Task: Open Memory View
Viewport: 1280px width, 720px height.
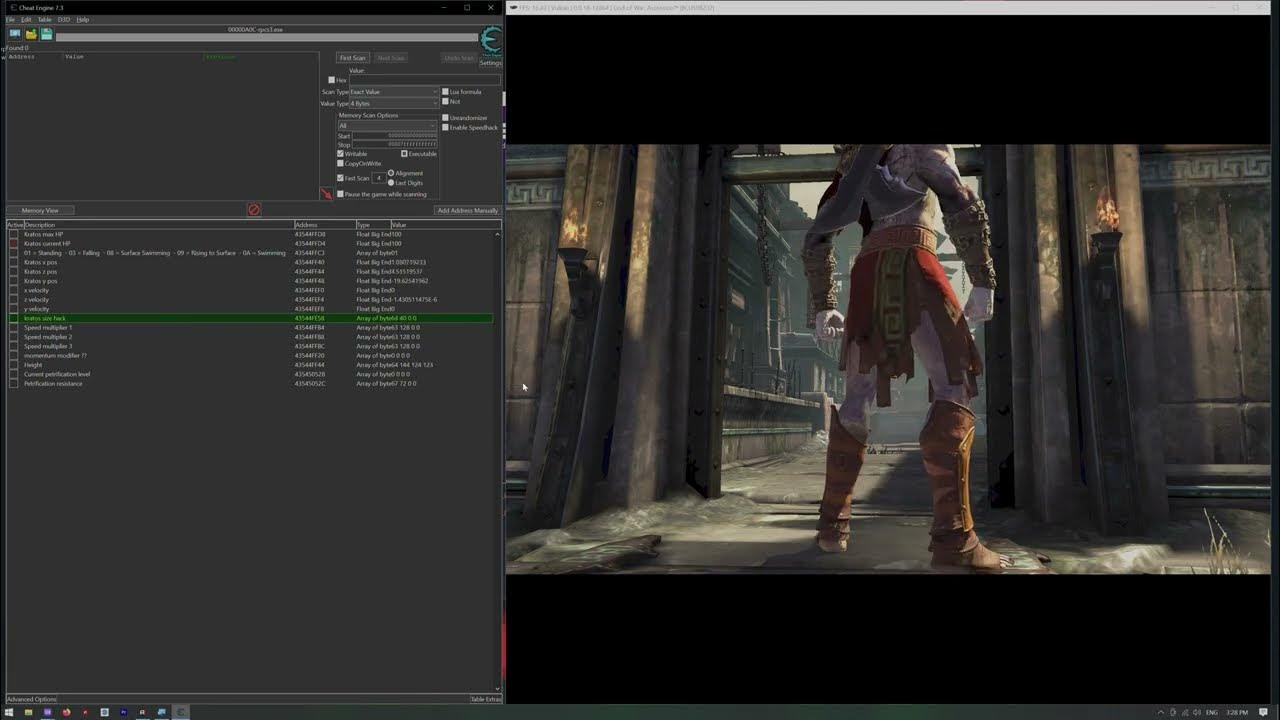Action: point(40,210)
